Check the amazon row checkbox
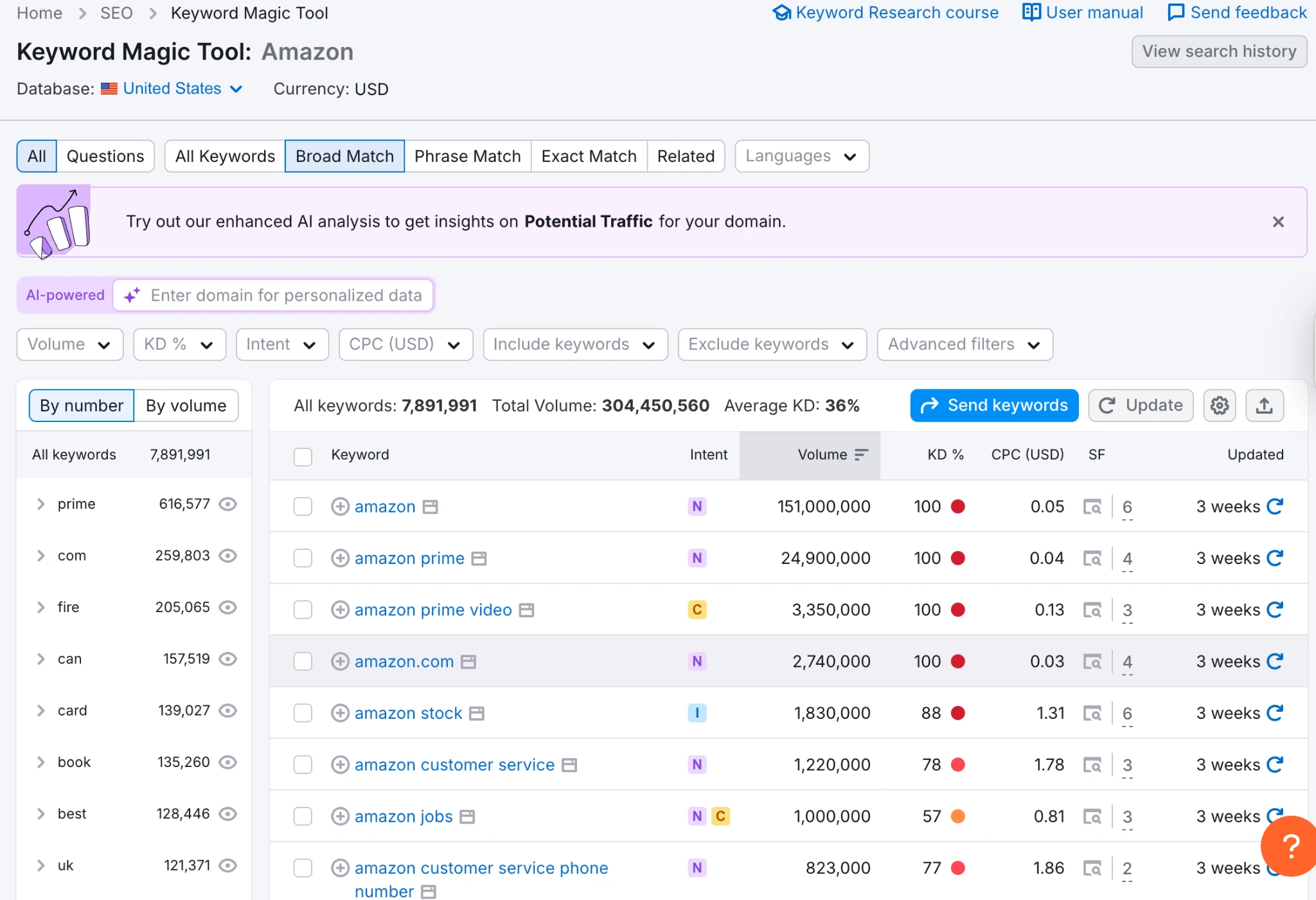The width and height of the screenshot is (1316, 900). click(303, 507)
